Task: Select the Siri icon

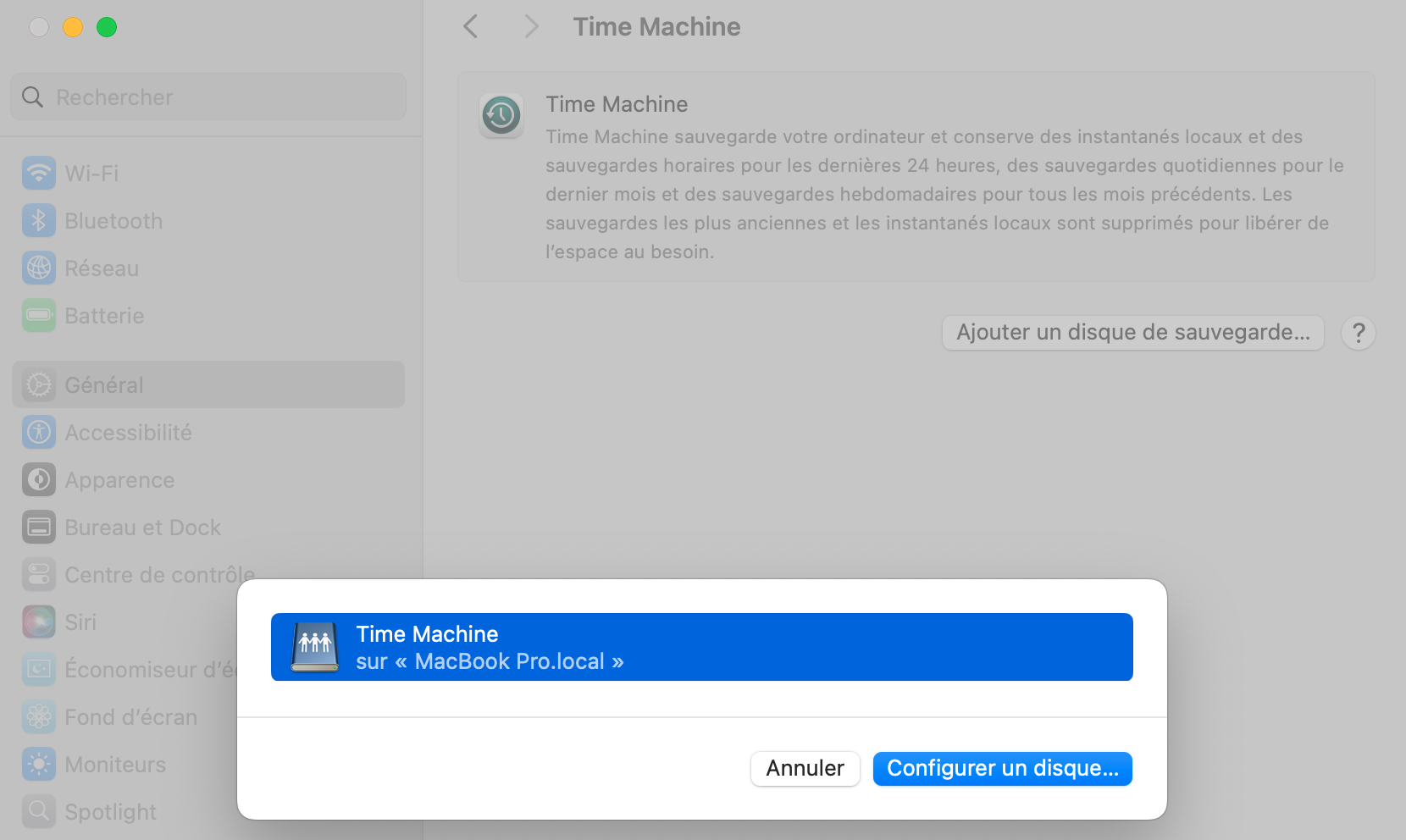Action: pyautogui.click(x=39, y=622)
